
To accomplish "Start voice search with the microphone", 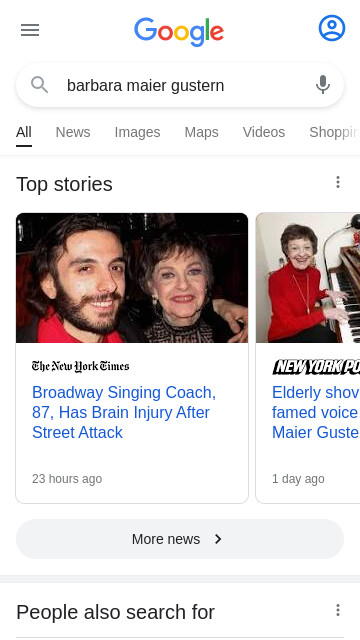I will [x=322, y=85].
